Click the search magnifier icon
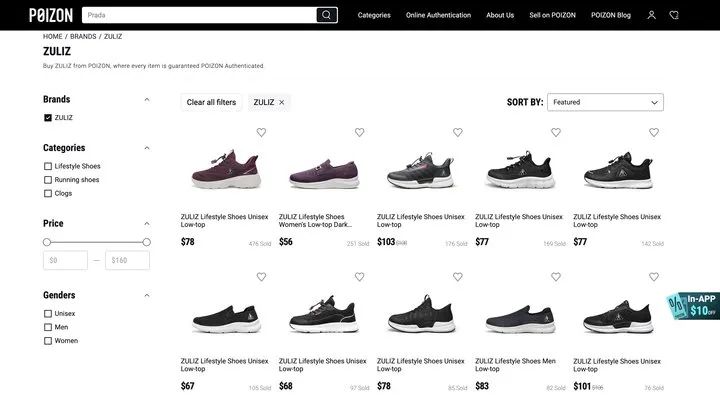 click(x=325, y=15)
